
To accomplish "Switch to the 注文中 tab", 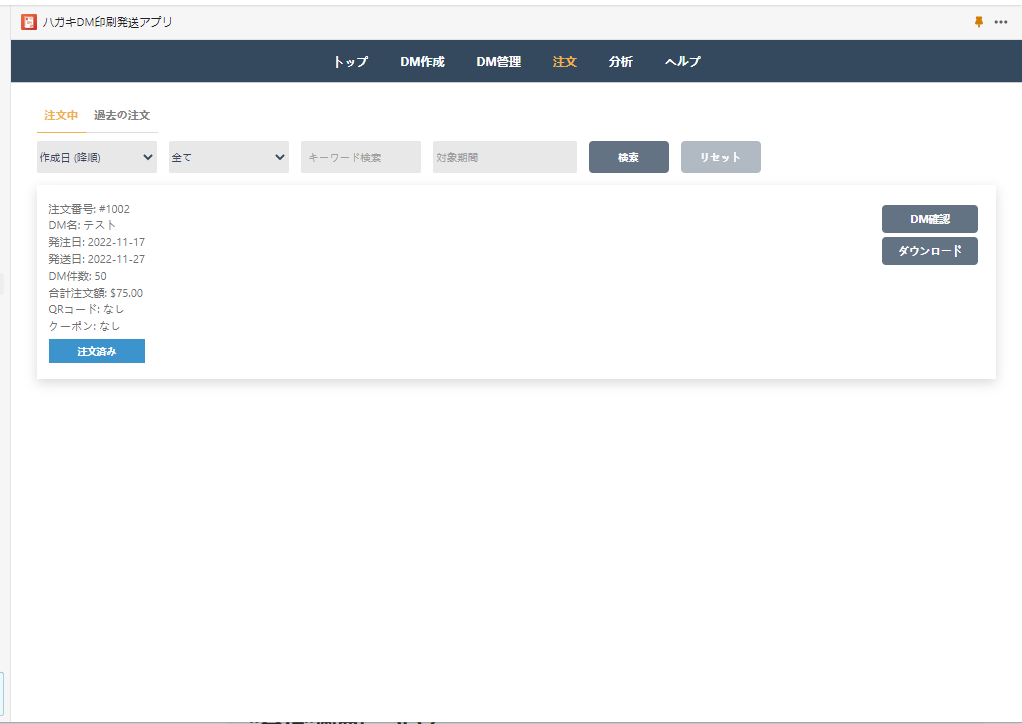I will tap(61, 116).
